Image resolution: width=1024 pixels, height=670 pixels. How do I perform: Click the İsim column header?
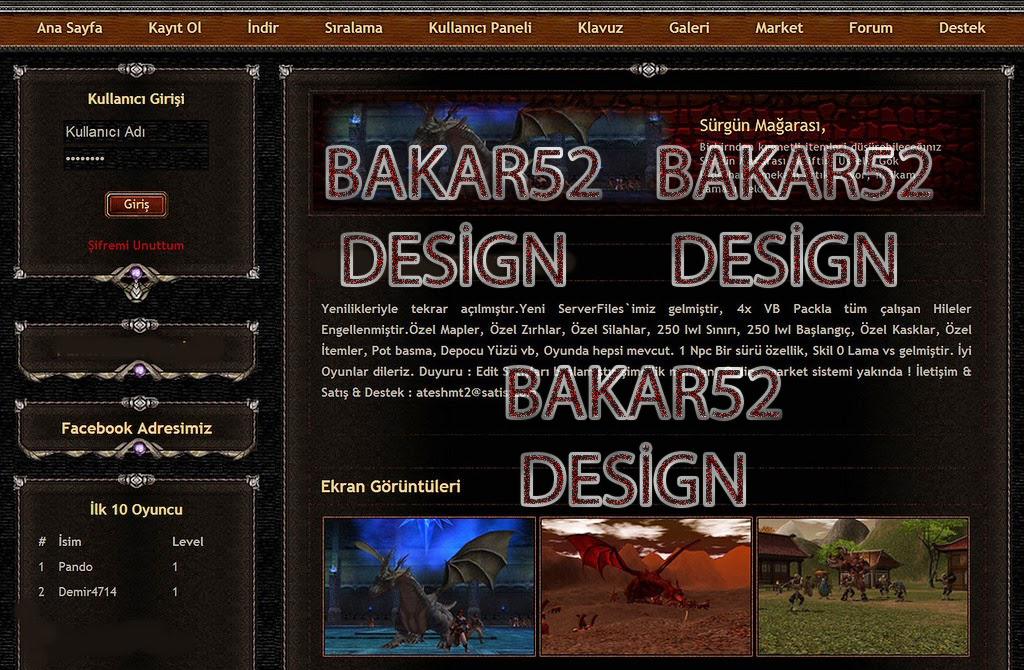[x=70, y=541]
